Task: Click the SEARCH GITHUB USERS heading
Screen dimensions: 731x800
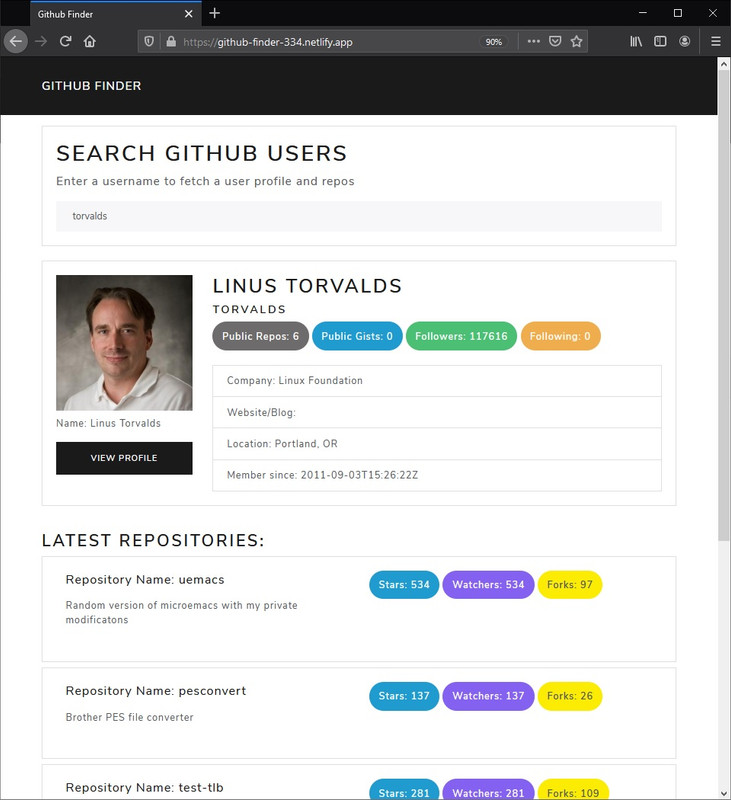Action: tap(201, 154)
